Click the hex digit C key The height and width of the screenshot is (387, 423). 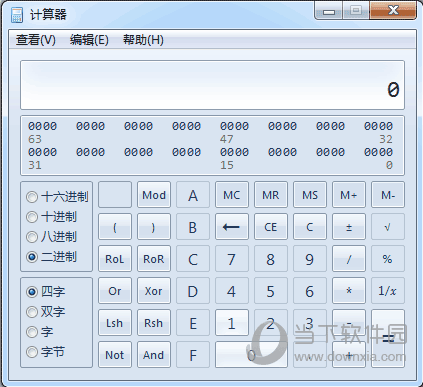[x=193, y=259]
